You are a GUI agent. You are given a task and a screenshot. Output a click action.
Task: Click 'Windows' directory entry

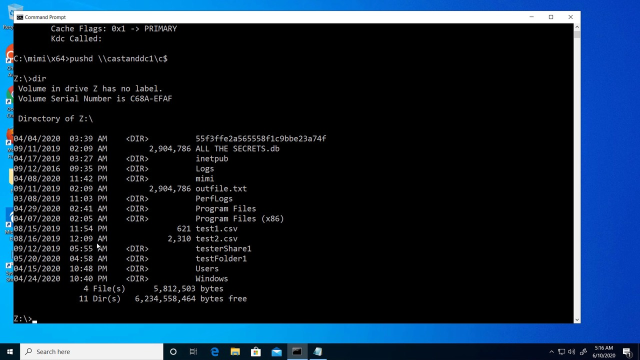212,279
